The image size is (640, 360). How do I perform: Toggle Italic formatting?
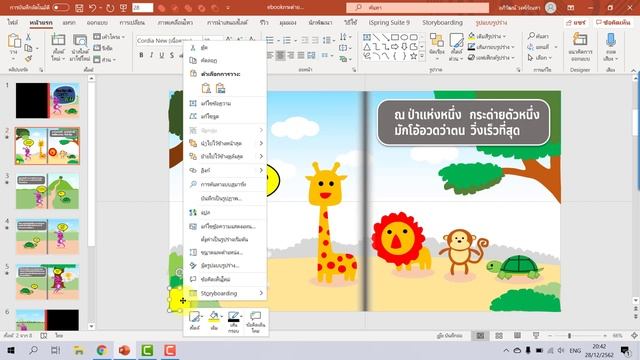tap(151, 55)
